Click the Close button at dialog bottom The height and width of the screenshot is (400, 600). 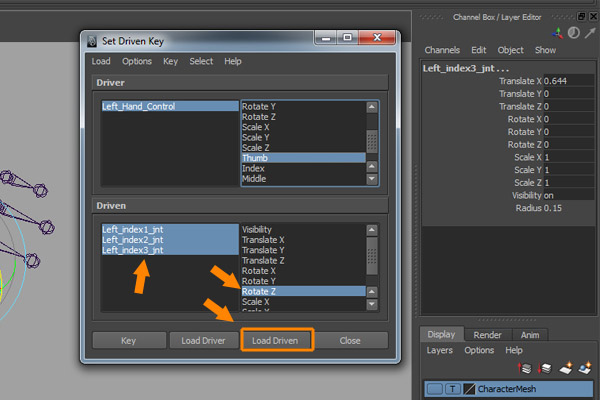[x=350, y=340]
